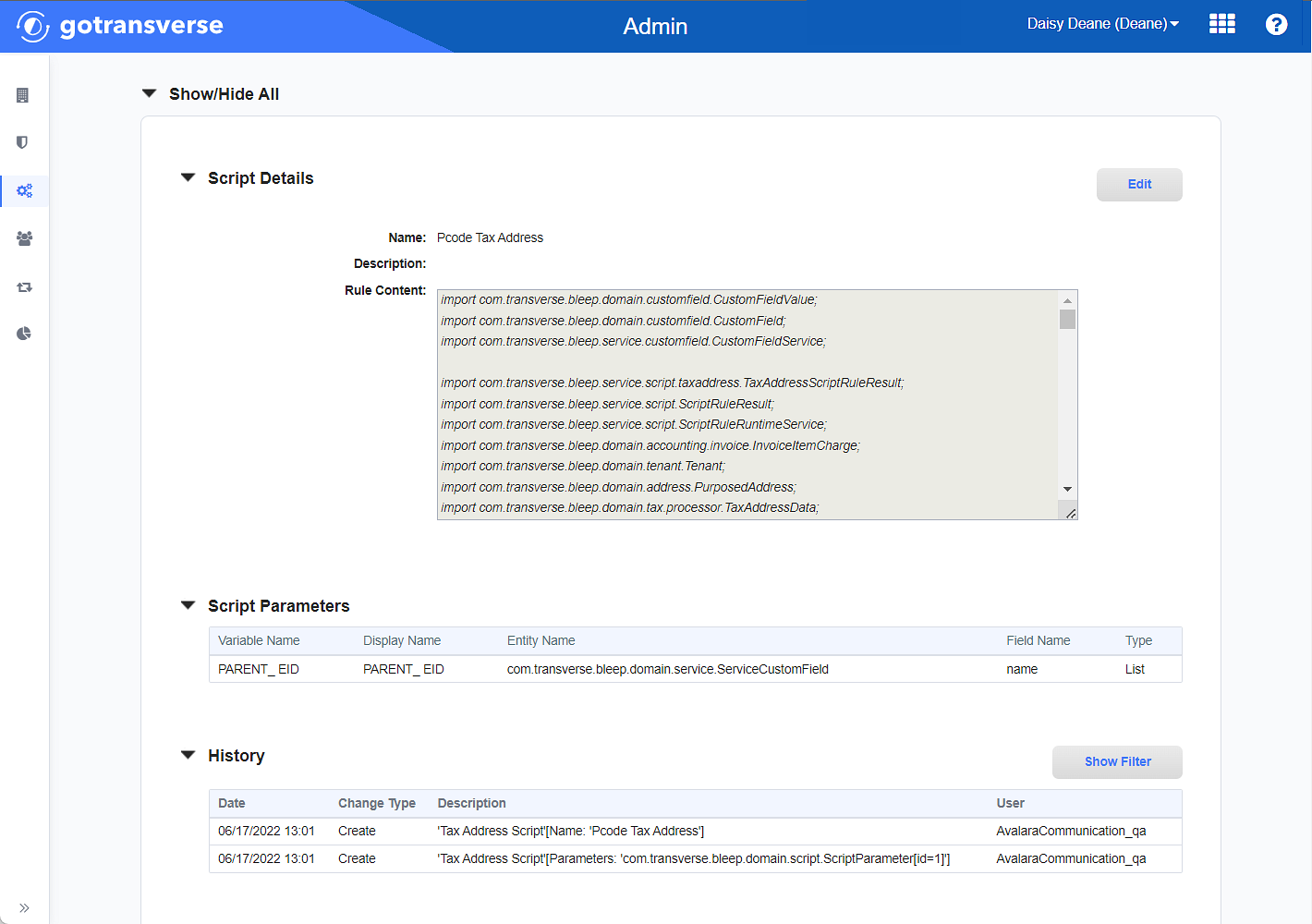This screenshot has height=924, width=1312.
Task: Click the Date column header in History
Action: coord(232,803)
